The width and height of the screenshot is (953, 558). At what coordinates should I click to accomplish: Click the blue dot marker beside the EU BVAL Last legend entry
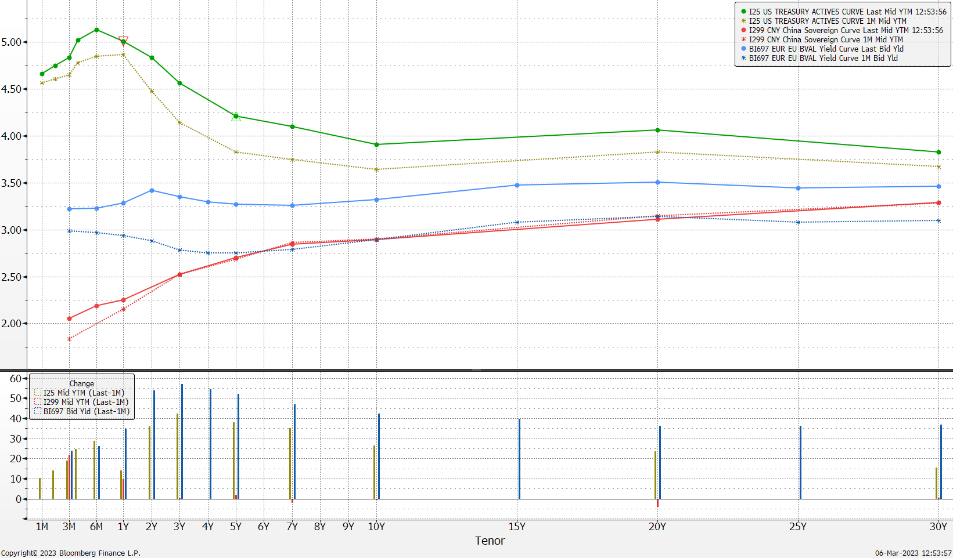point(744,49)
